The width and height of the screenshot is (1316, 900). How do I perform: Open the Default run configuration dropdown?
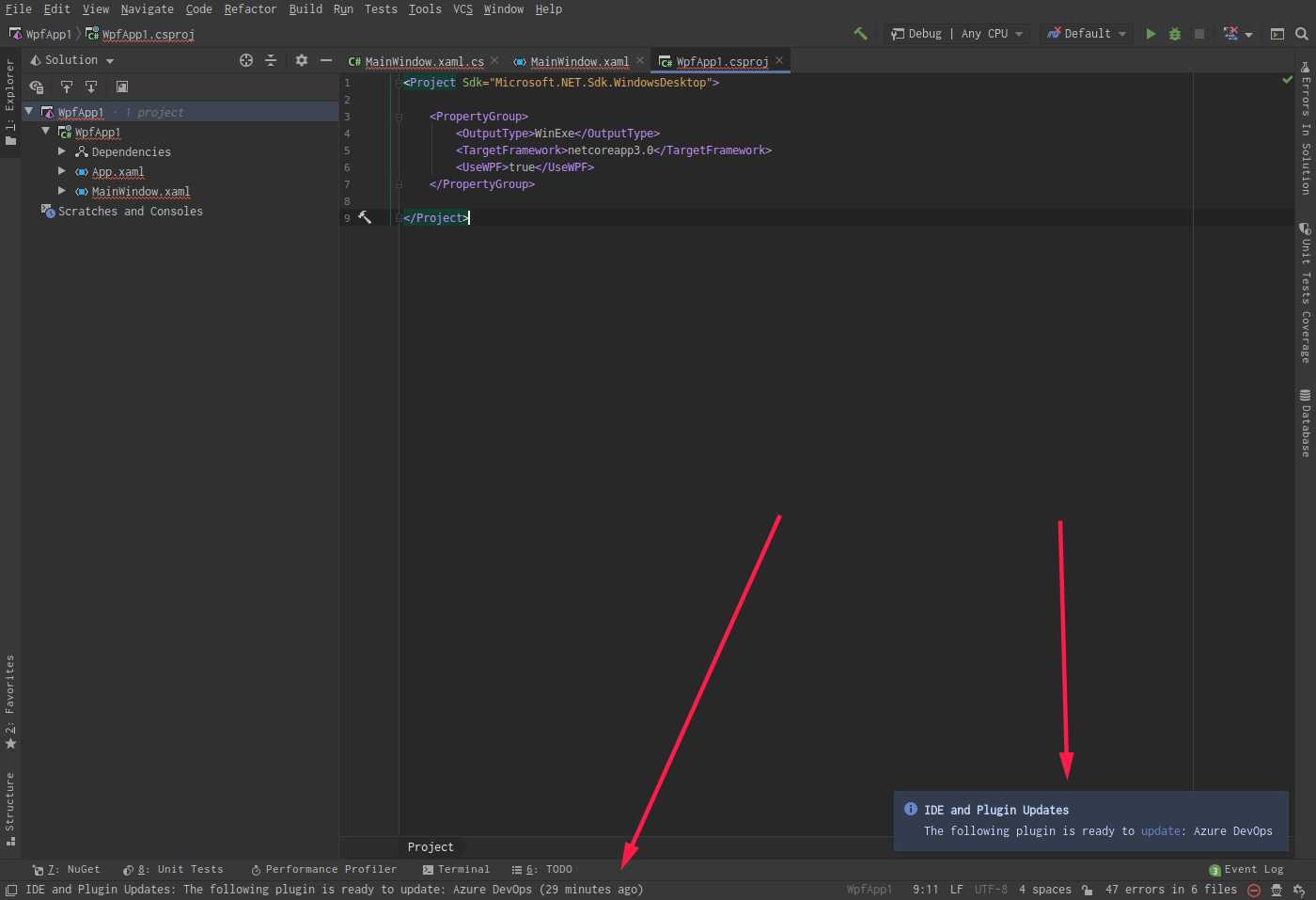point(1087,34)
